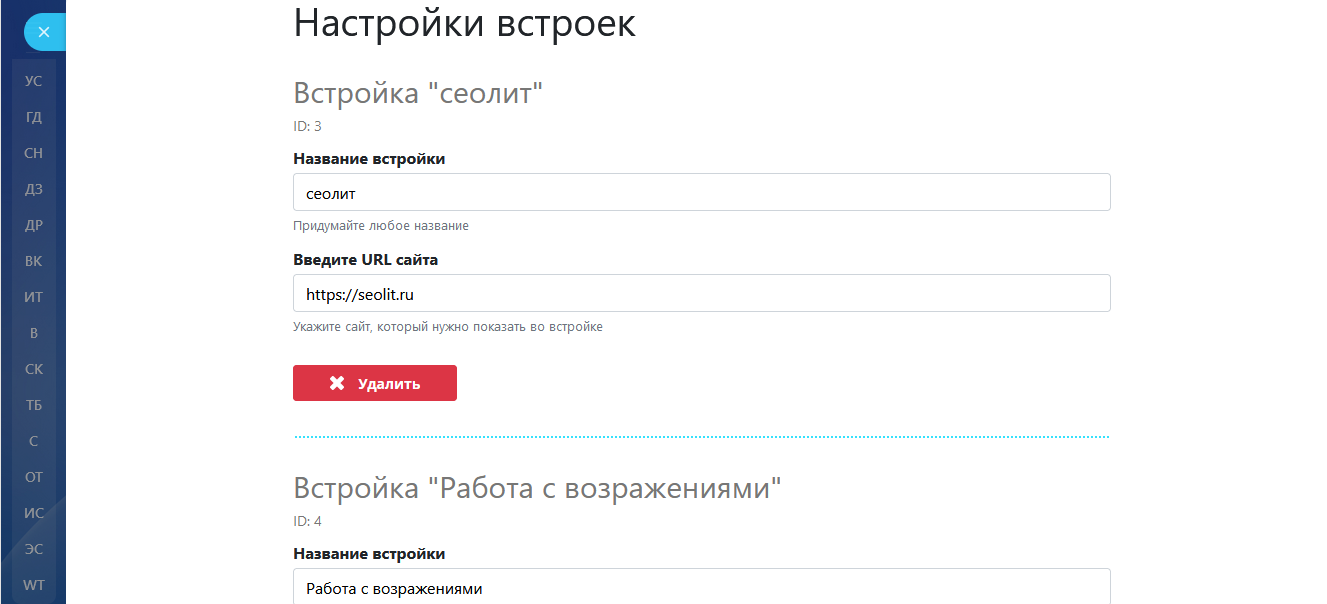Open the ОТ sidebar entry
Screen dimensions: 1327x604
click(x=34, y=477)
